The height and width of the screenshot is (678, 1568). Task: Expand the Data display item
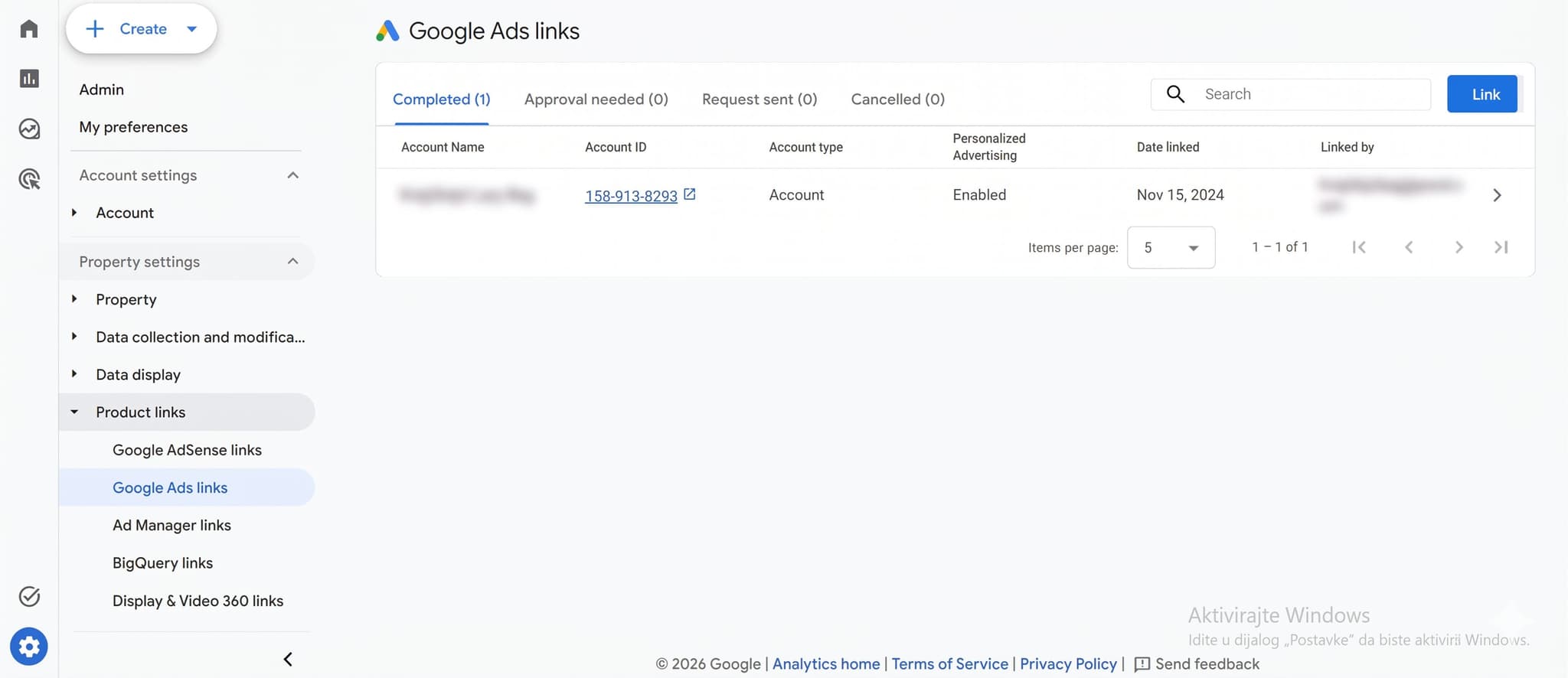point(74,374)
